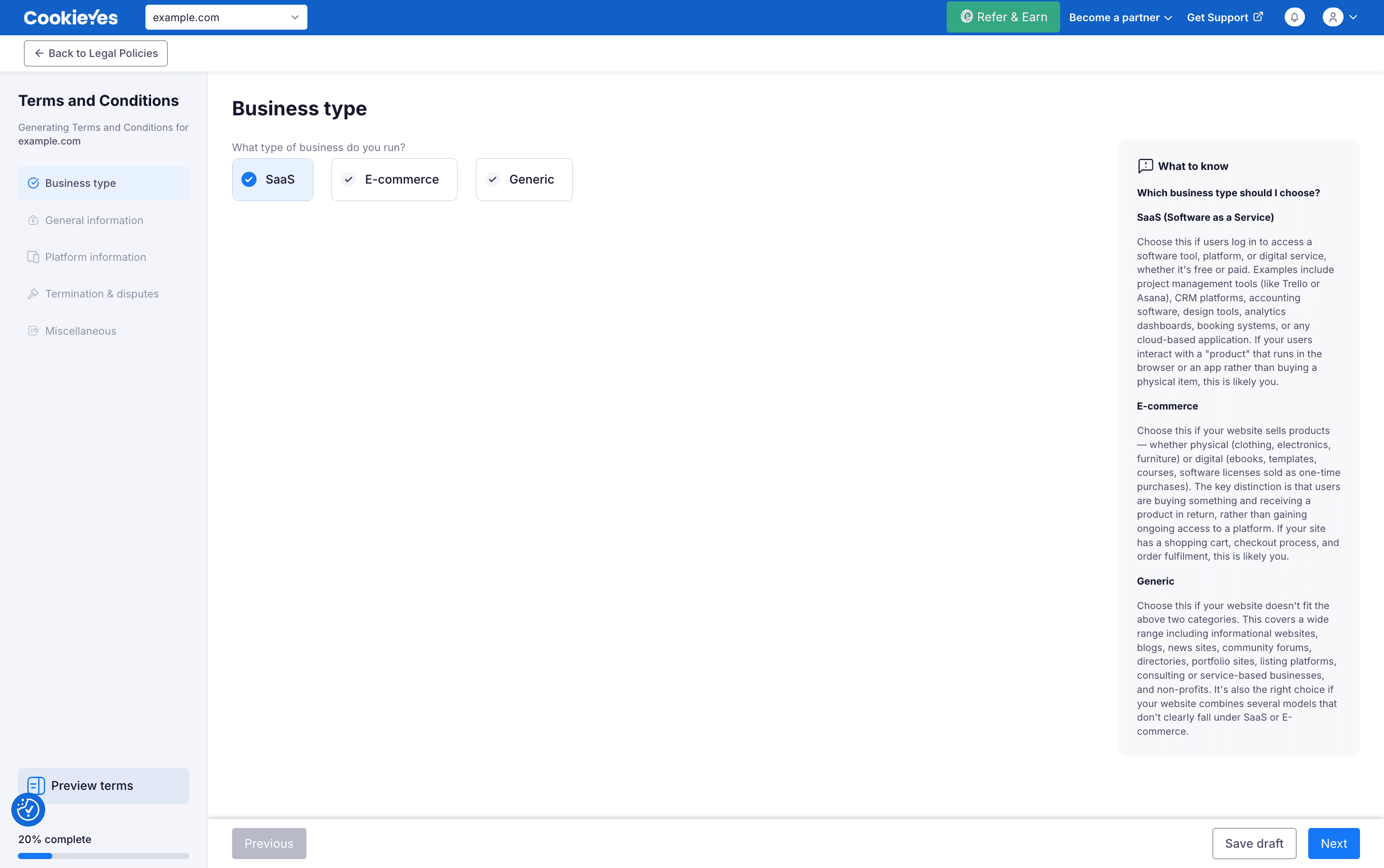Click the Save draft button
This screenshot has height=868, width=1384.
point(1254,844)
